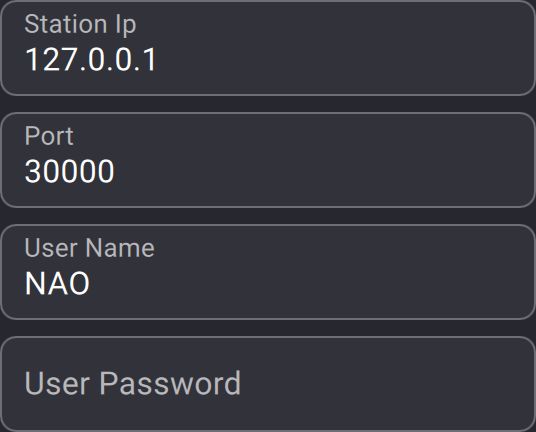Click on the 127.0.0.1 address value

[x=91, y=60]
